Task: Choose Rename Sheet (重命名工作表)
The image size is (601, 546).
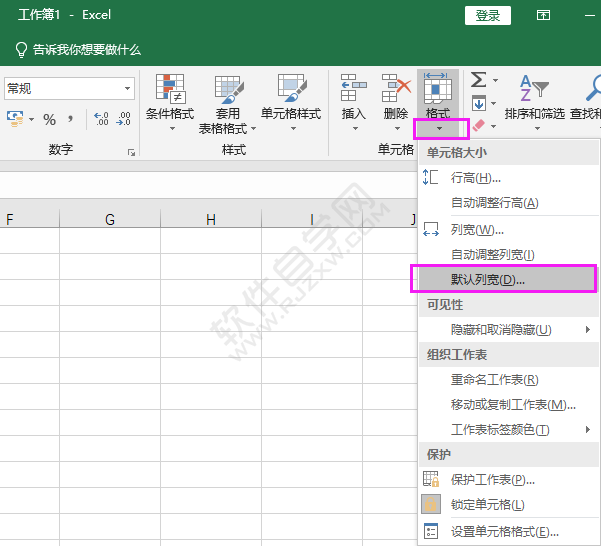Action: [509, 380]
